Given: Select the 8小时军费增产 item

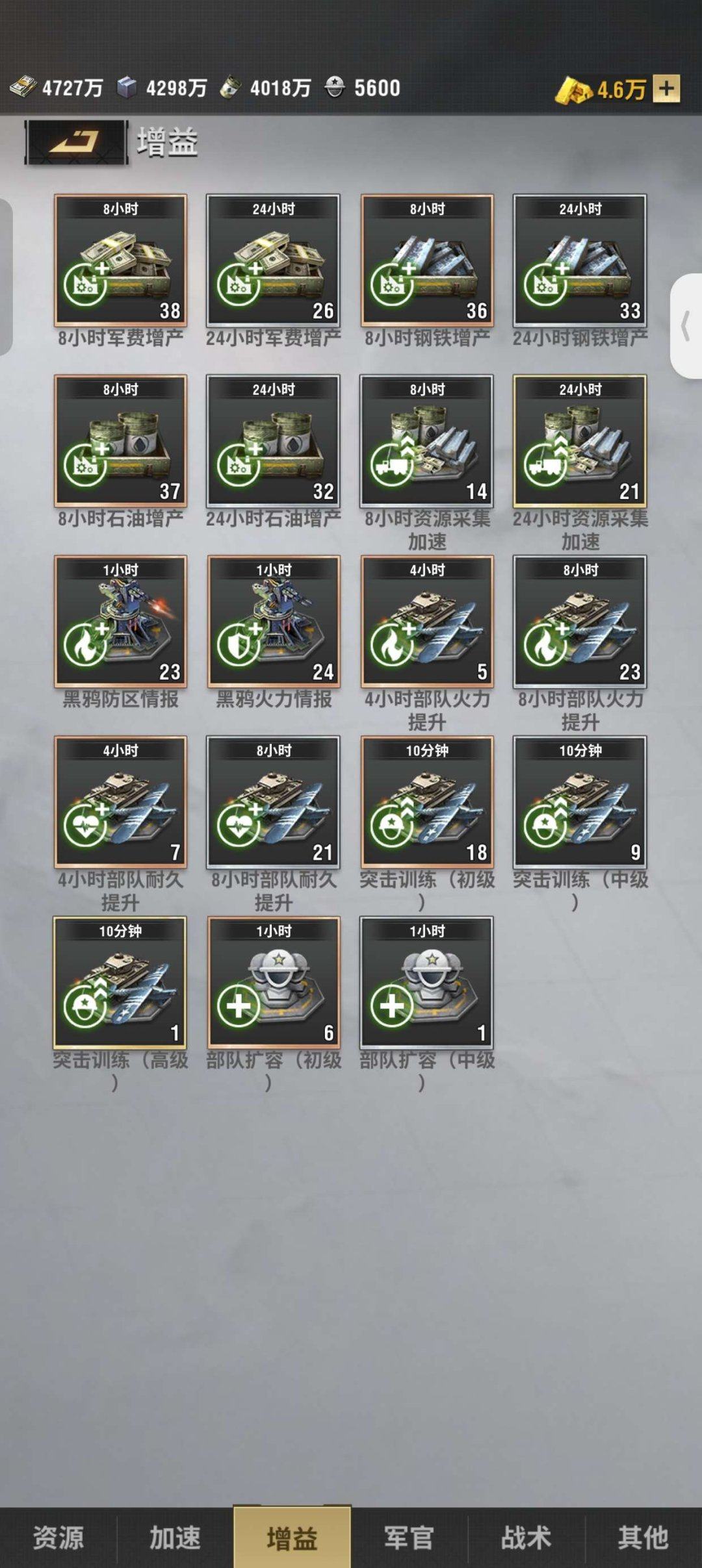Looking at the screenshot, I should click(x=120, y=260).
